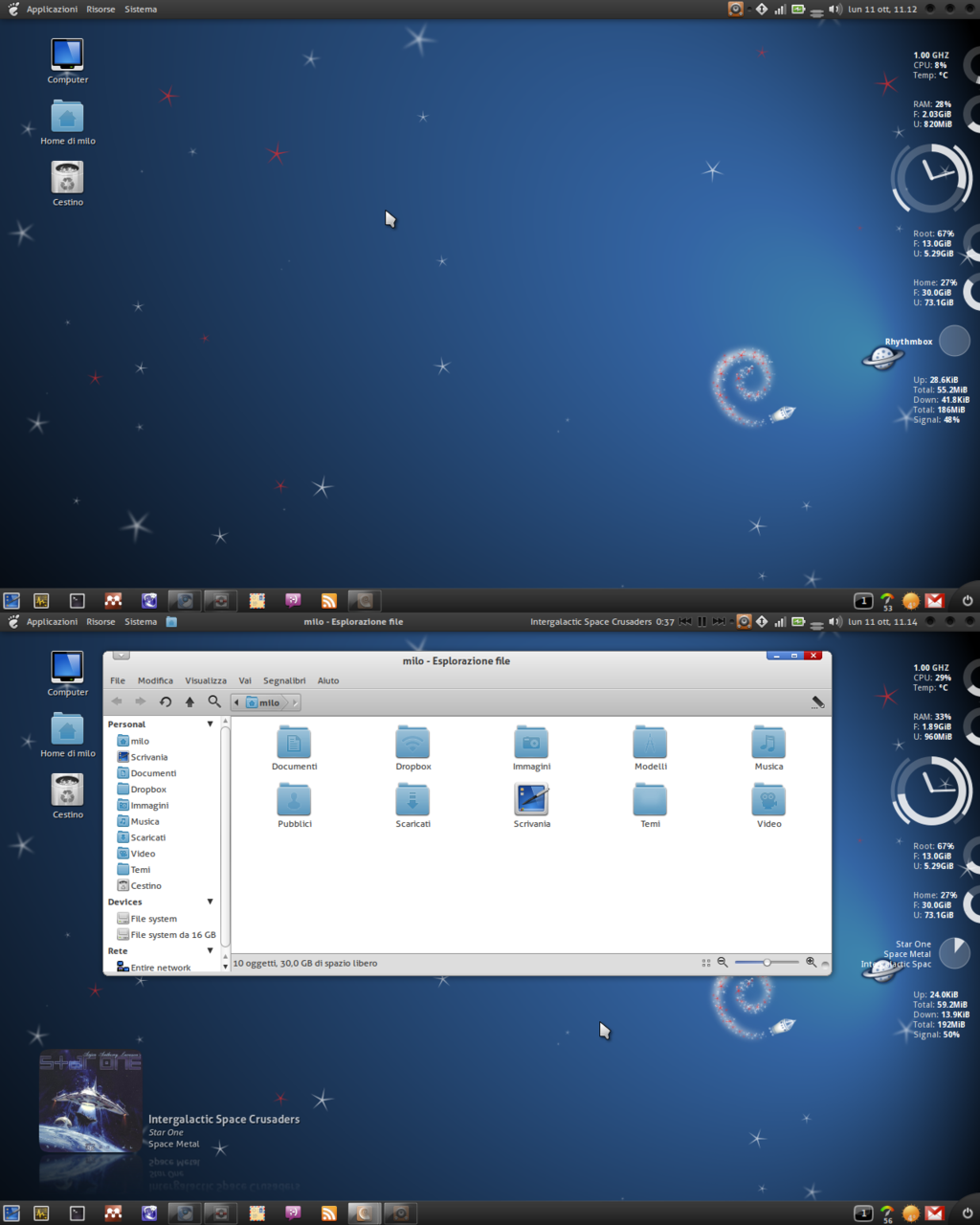Open the Modifica menu
Image resolution: width=980 pixels, height=1225 pixels.
point(155,680)
